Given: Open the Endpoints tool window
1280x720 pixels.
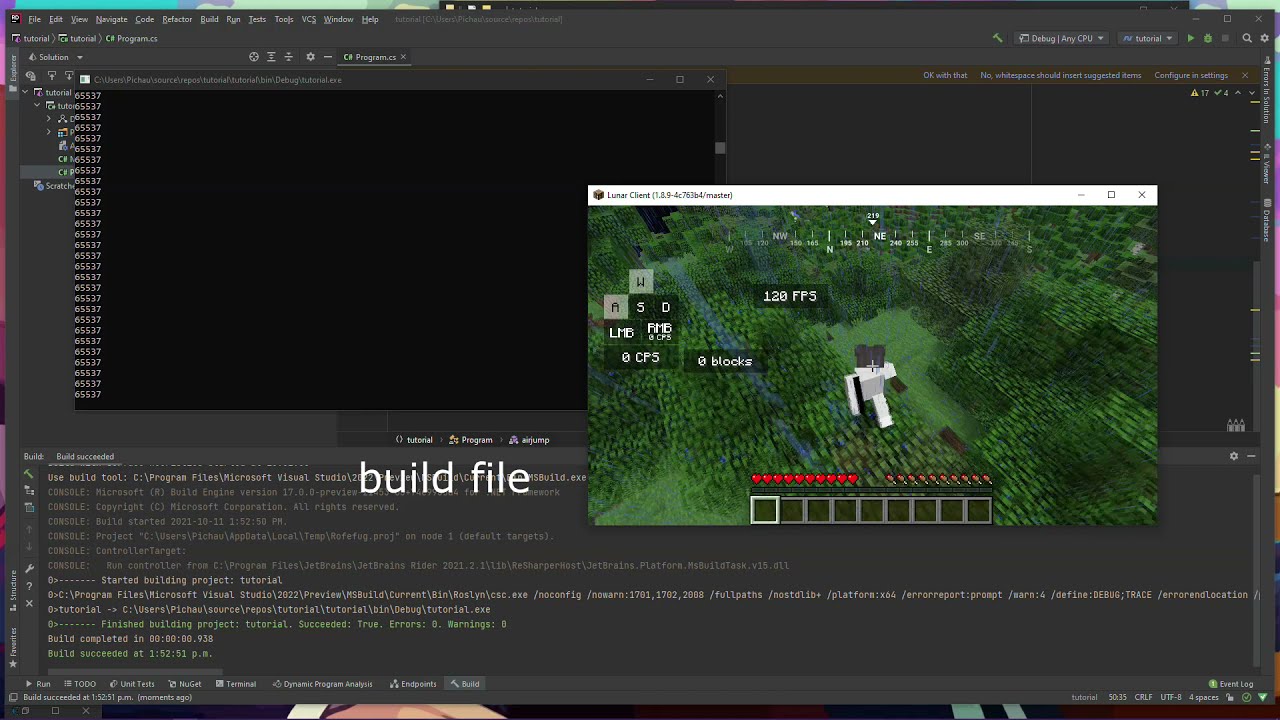Looking at the screenshot, I should [x=413, y=684].
